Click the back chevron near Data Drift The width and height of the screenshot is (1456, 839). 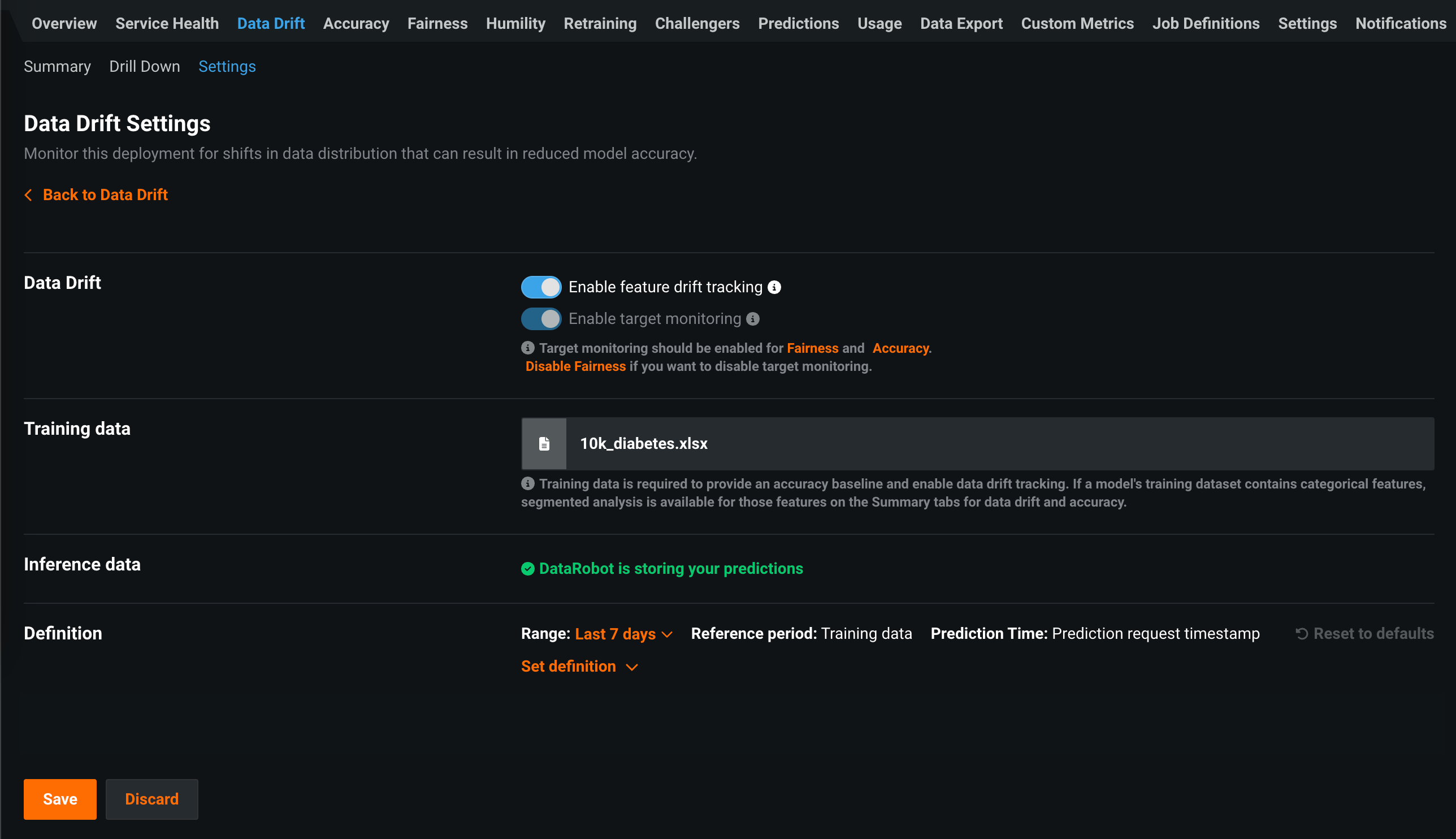28,194
